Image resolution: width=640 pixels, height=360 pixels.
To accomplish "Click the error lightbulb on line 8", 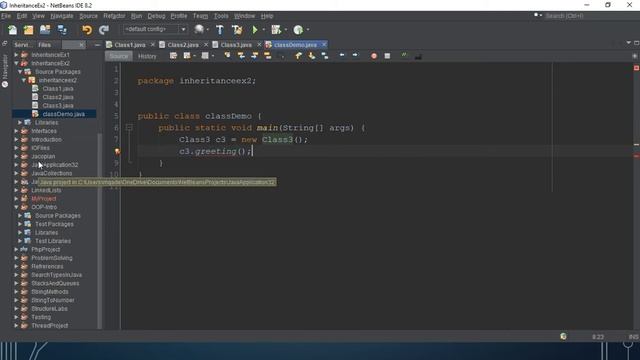I will (117, 151).
